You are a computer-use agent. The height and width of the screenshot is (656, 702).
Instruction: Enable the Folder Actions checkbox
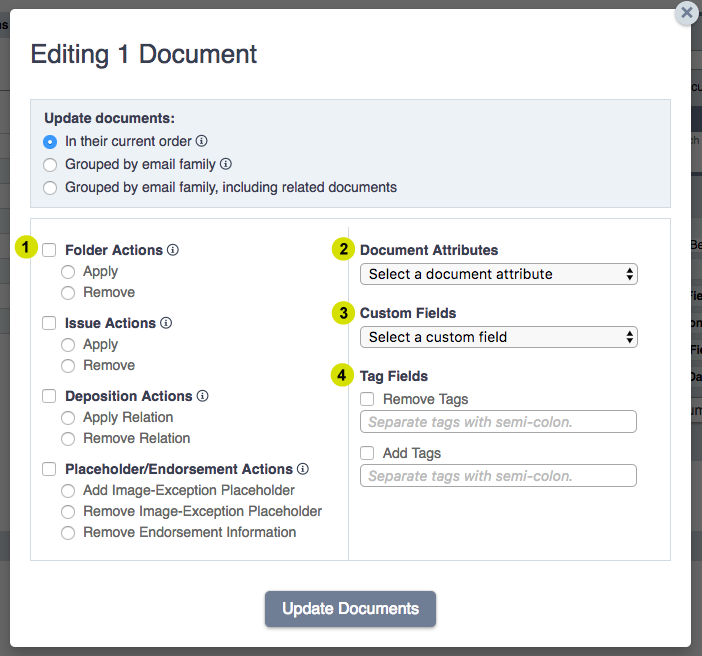(x=49, y=250)
